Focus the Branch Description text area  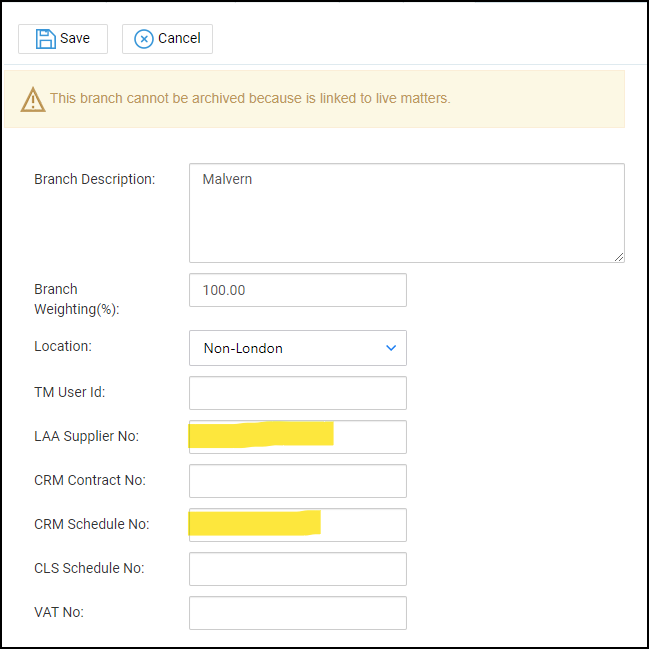[406, 213]
